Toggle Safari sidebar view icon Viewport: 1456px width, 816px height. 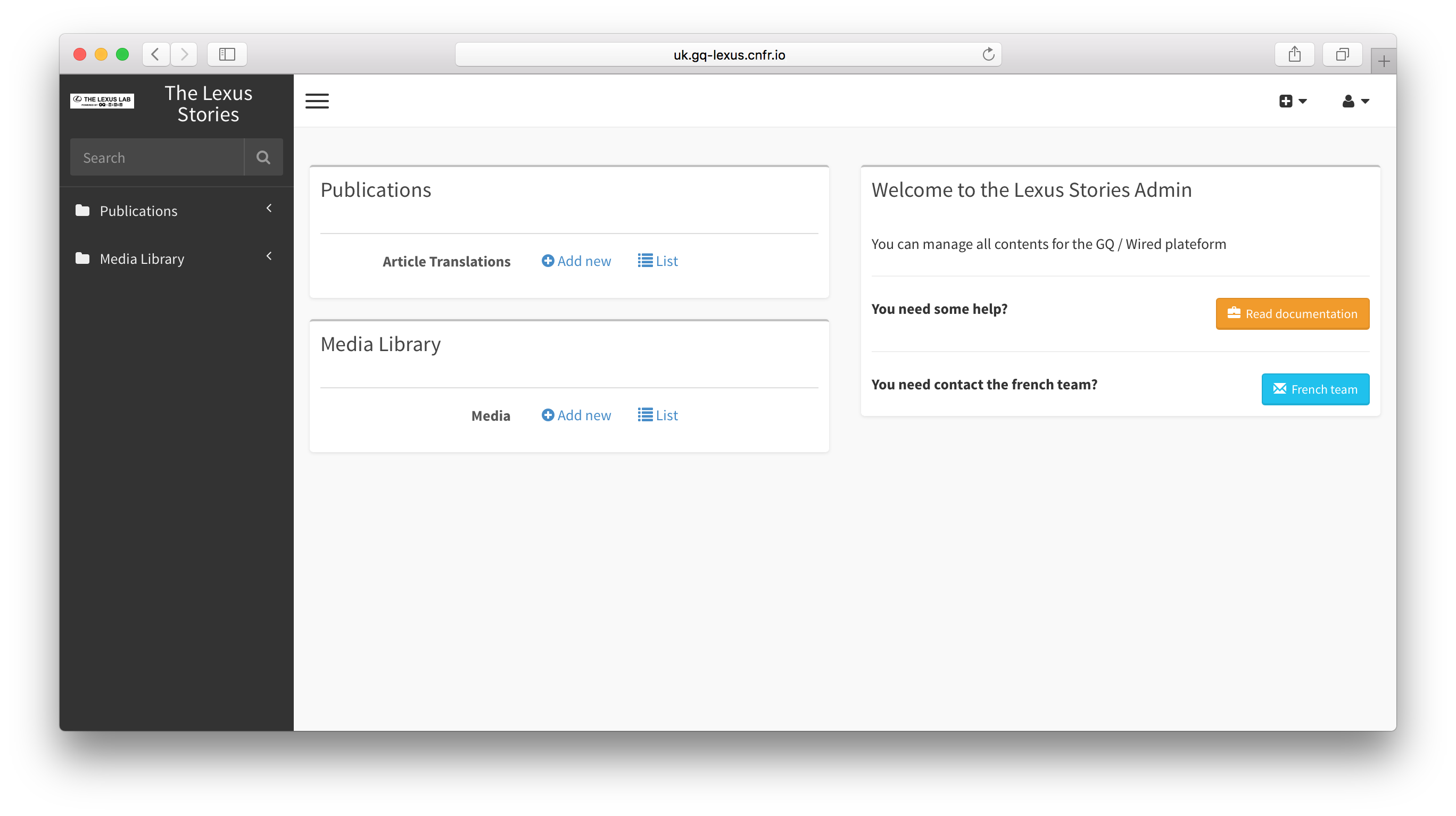[x=227, y=54]
